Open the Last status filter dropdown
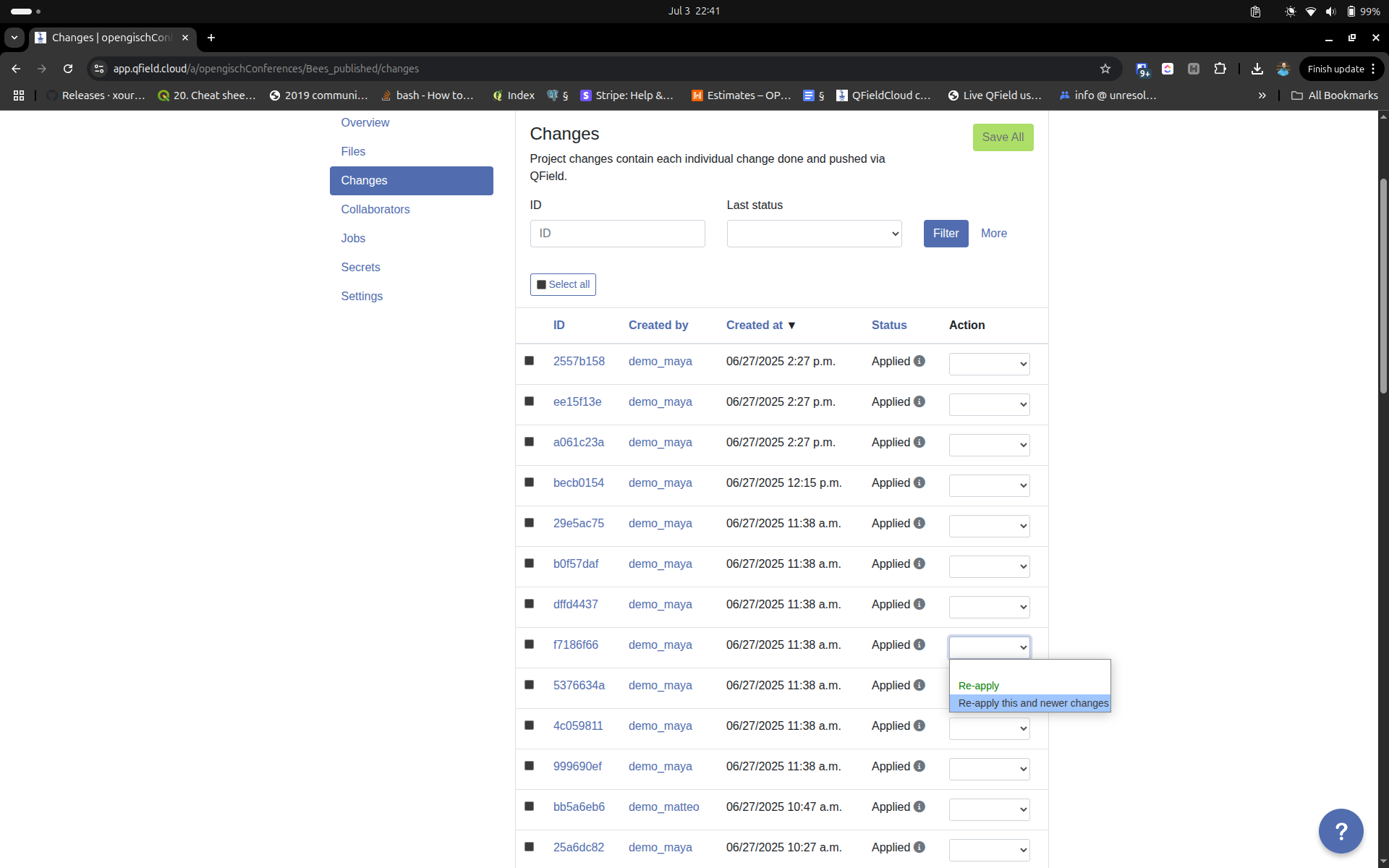The image size is (1389, 868). tap(814, 234)
